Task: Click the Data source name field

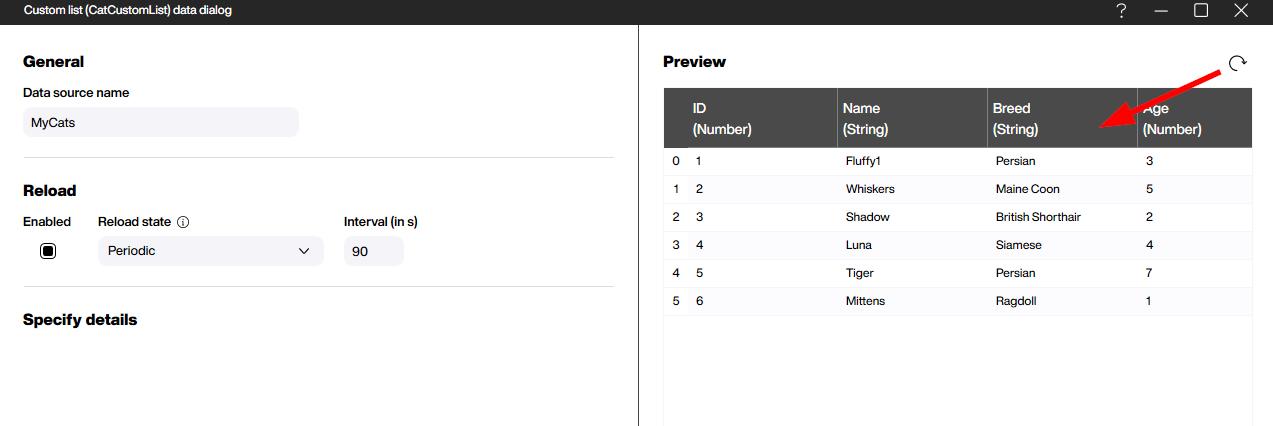Action: coord(160,122)
